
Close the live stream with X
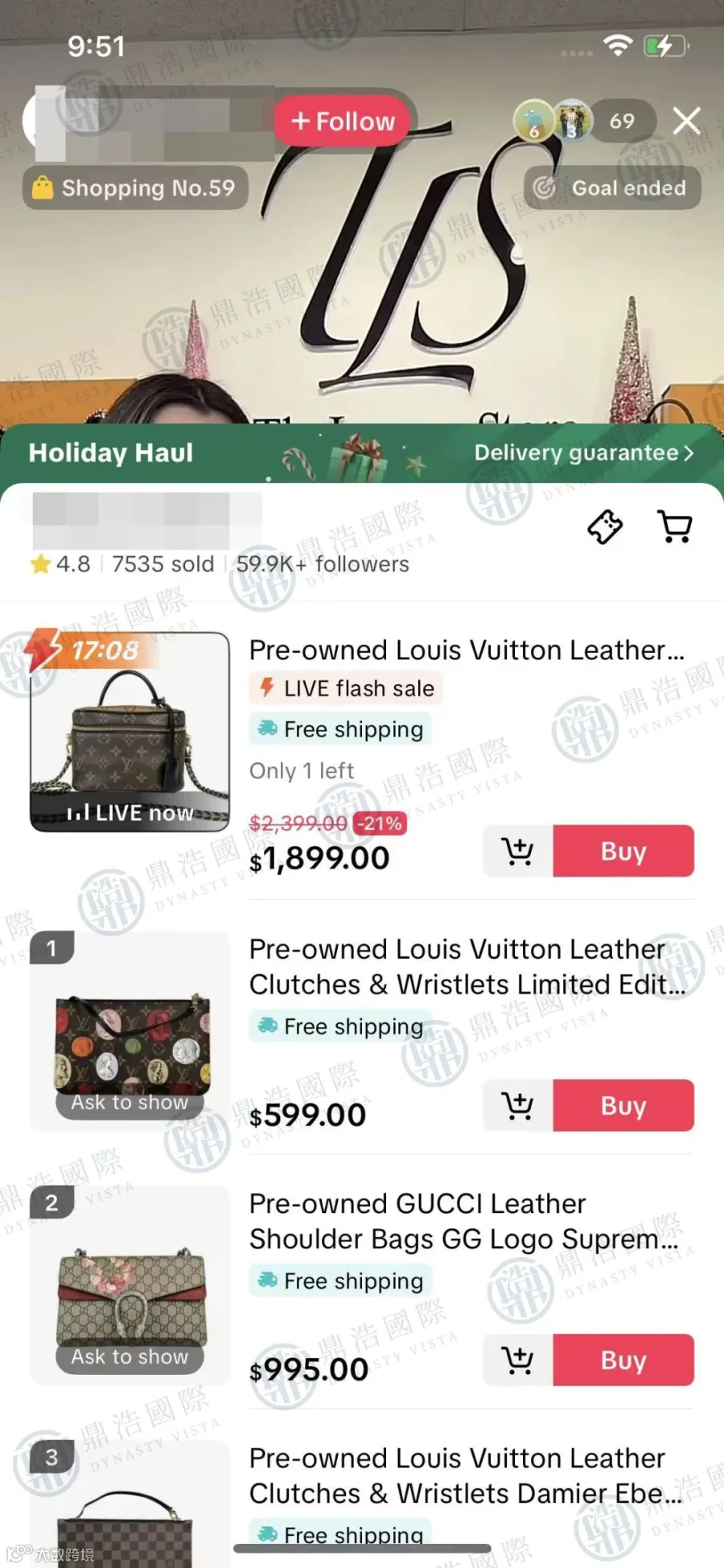(686, 121)
